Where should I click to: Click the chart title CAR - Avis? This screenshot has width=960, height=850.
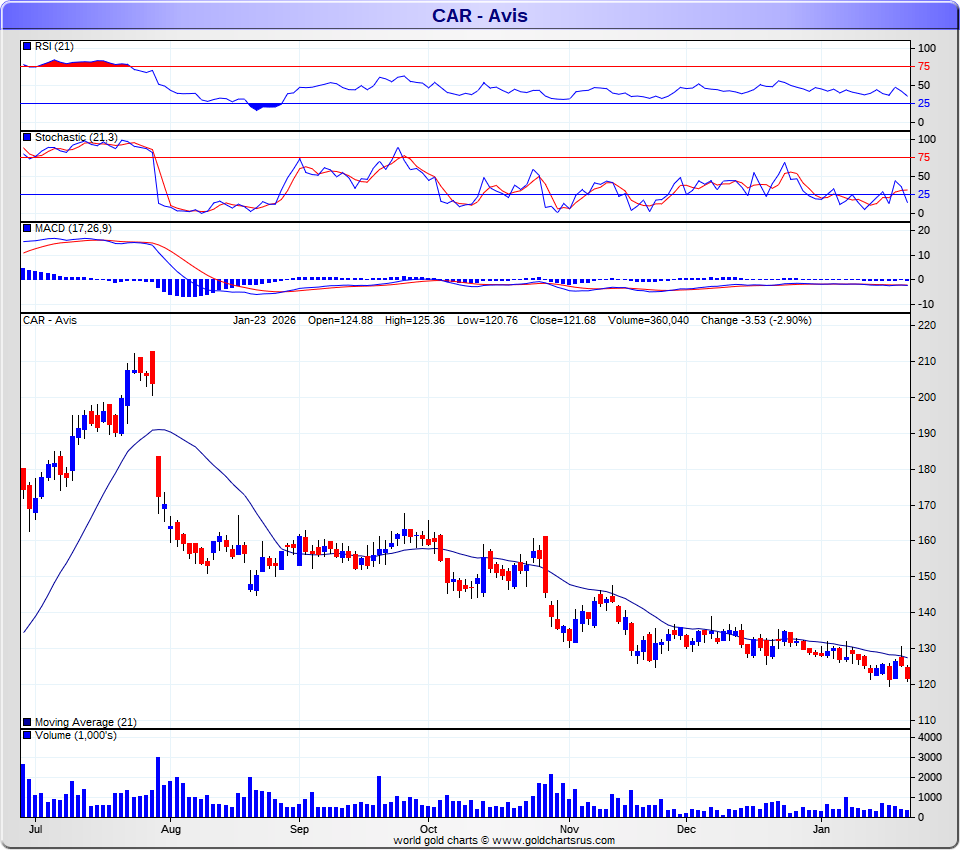(x=479, y=15)
